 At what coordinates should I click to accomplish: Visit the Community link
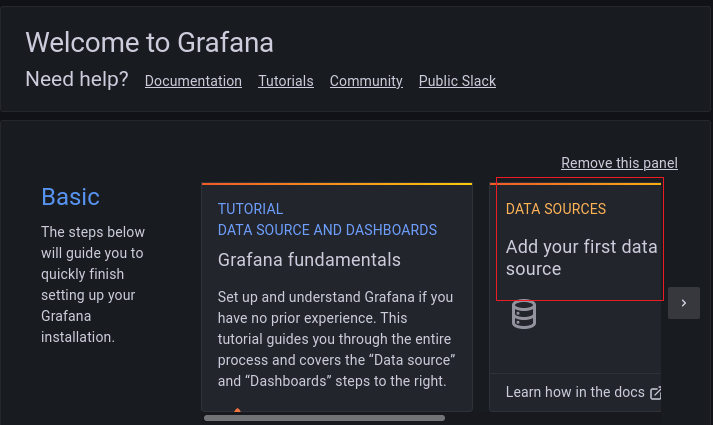[366, 81]
